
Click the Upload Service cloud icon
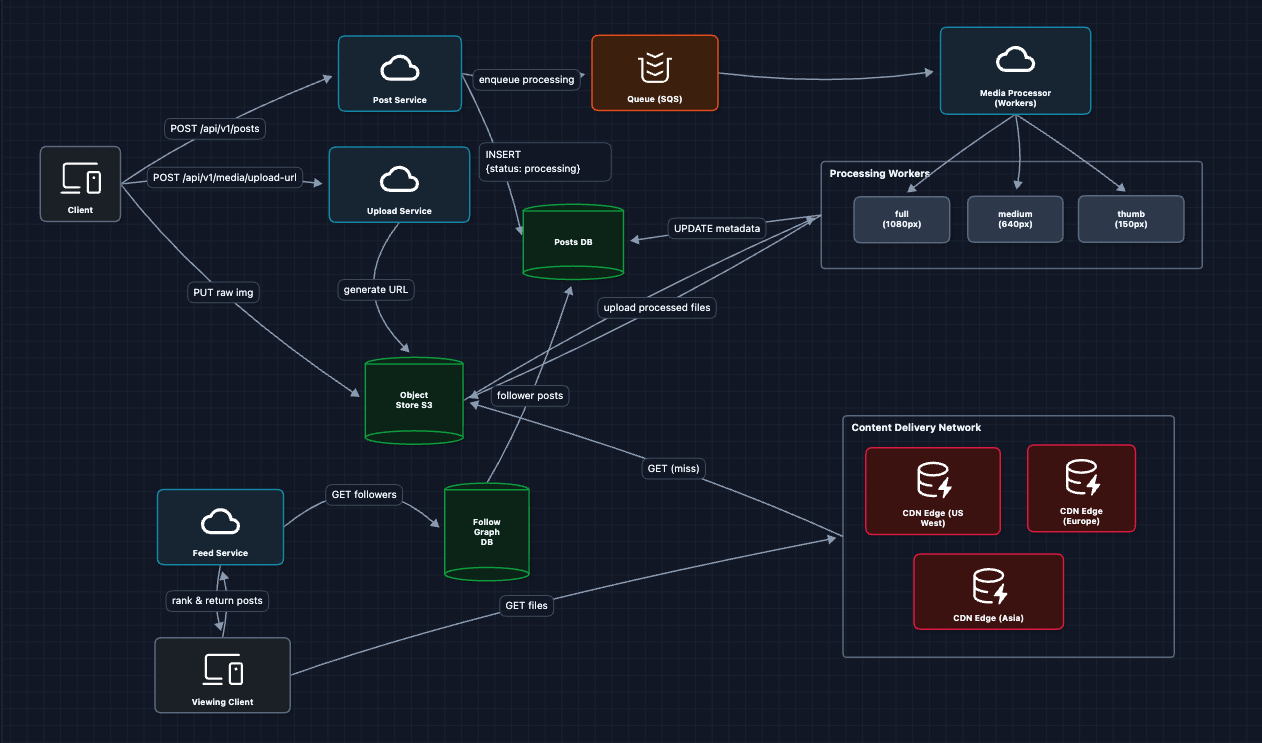[399, 179]
